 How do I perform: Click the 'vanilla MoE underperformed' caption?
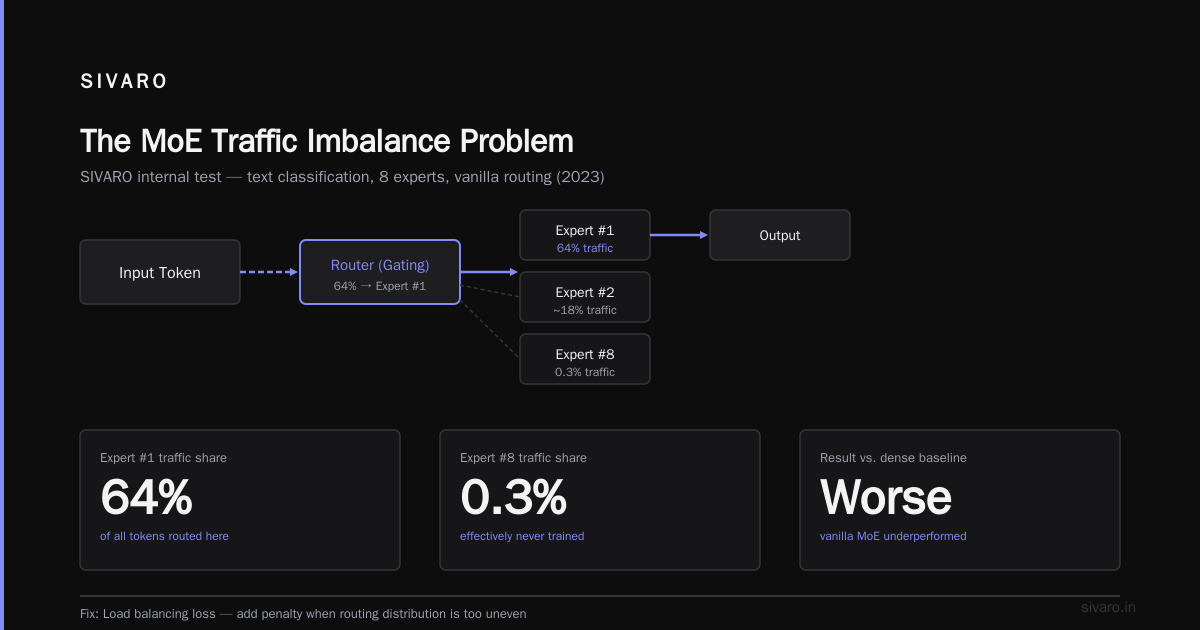click(x=893, y=536)
